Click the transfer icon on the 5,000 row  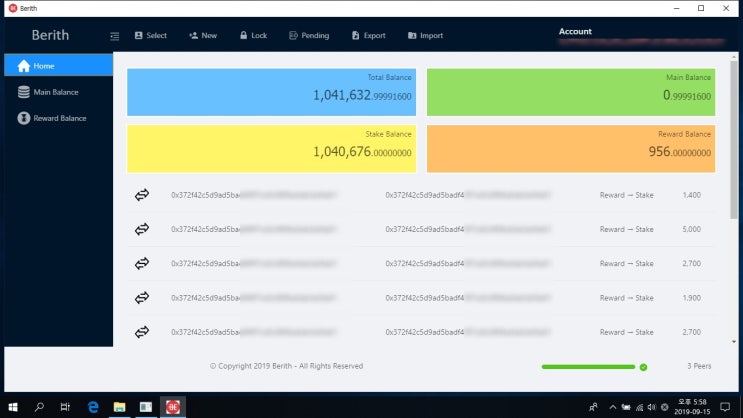pos(142,229)
